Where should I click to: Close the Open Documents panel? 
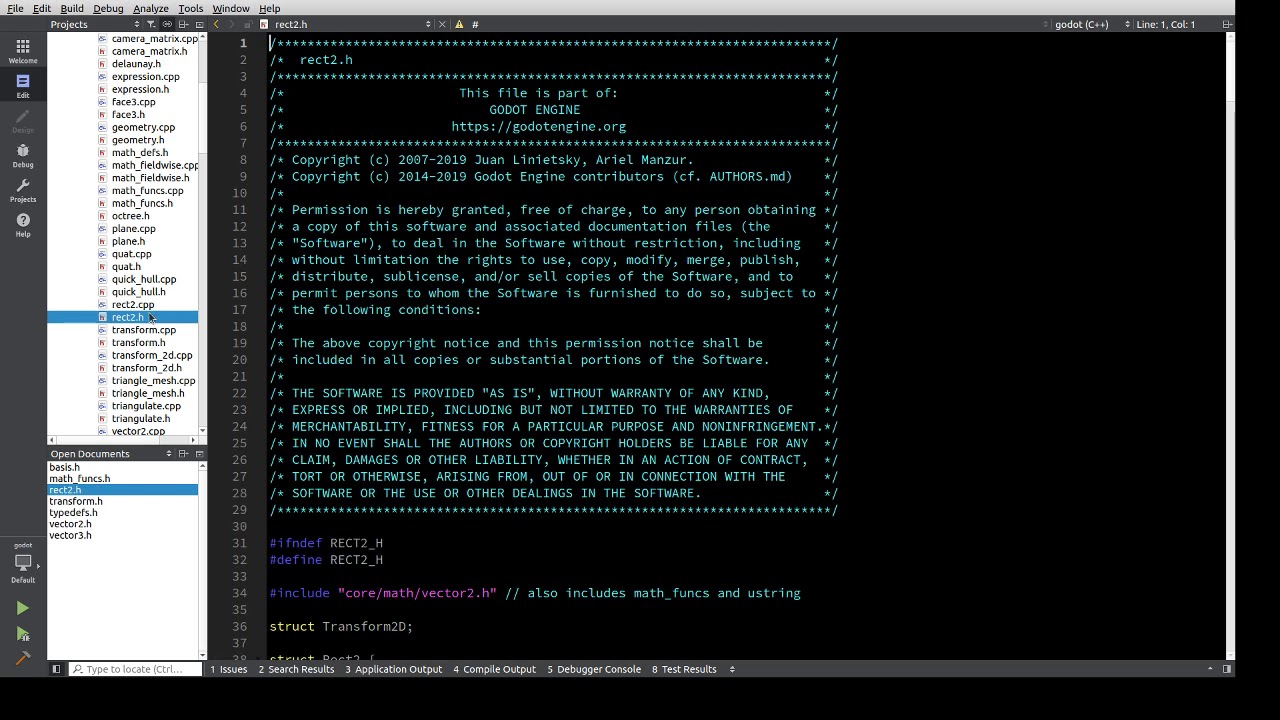(x=199, y=454)
